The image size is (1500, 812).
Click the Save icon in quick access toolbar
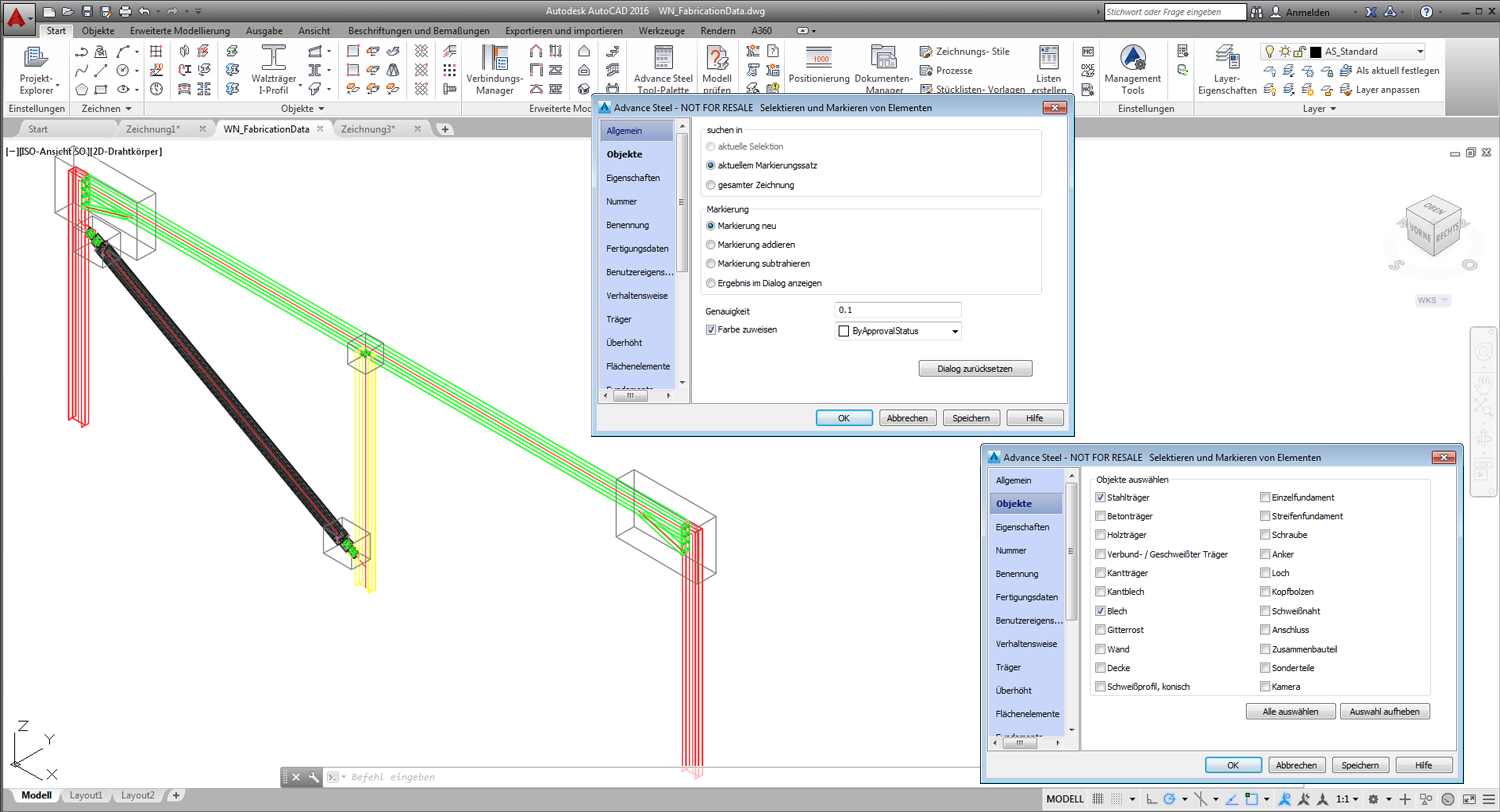click(88, 11)
